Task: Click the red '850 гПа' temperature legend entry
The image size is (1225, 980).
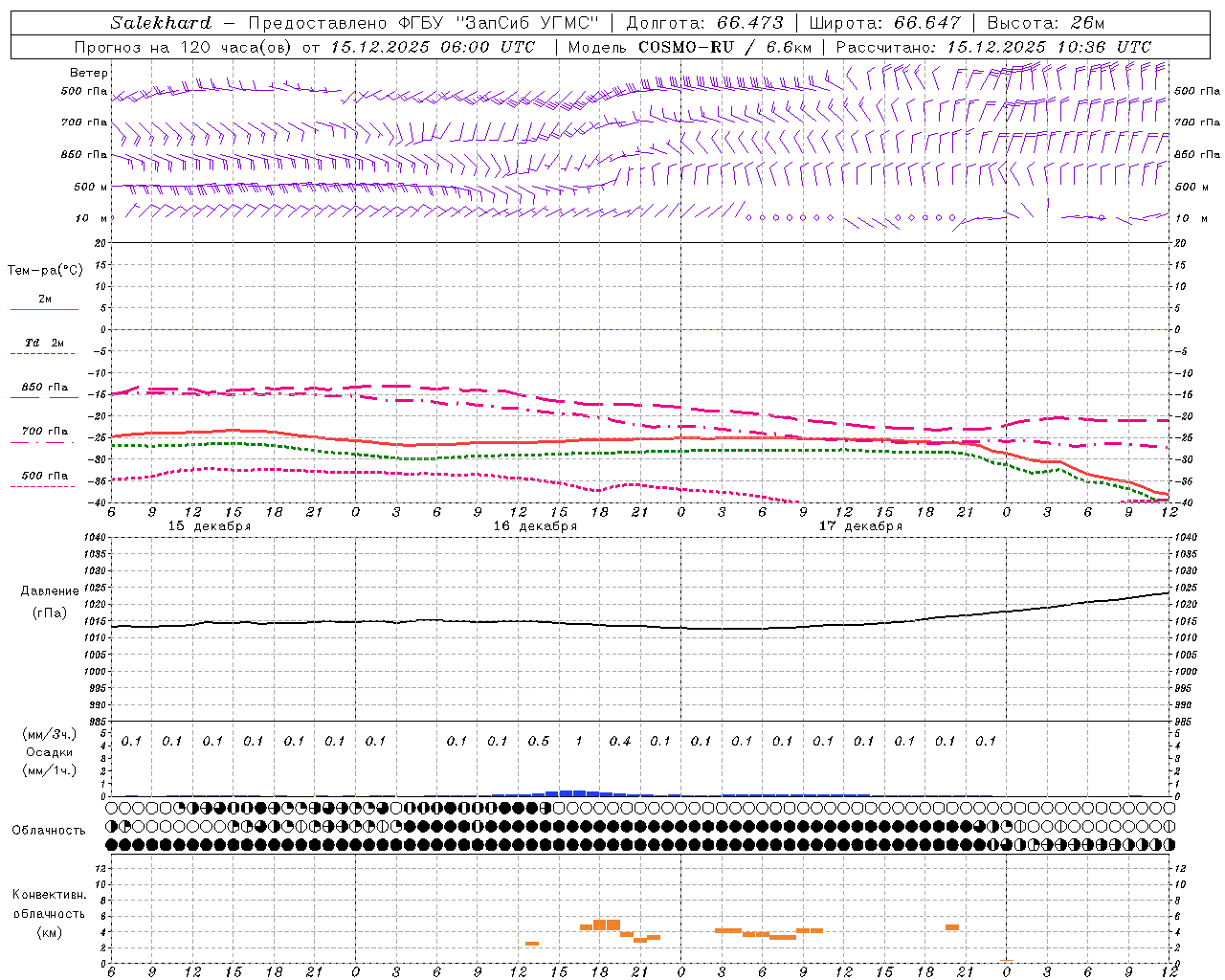Action: (45, 391)
